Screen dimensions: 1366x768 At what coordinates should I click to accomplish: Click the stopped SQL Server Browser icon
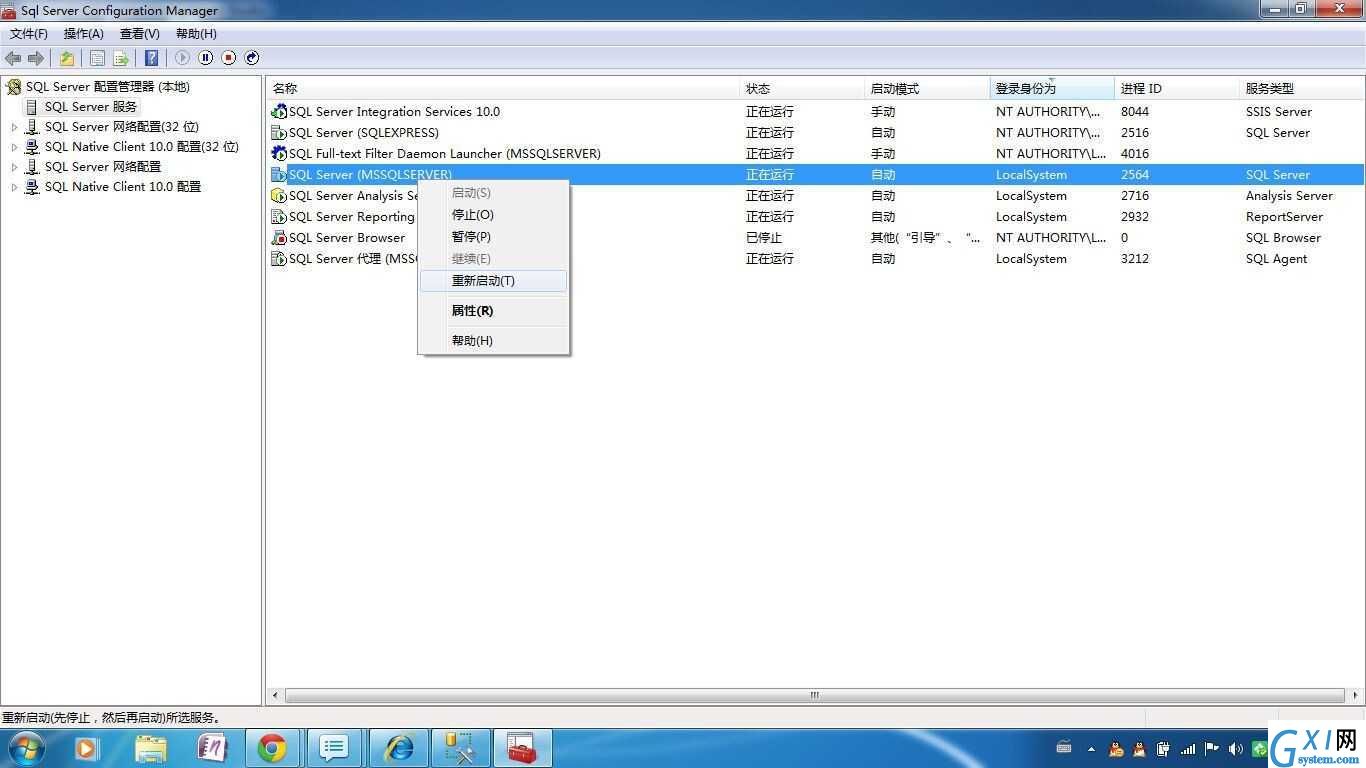tap(279, 238)
